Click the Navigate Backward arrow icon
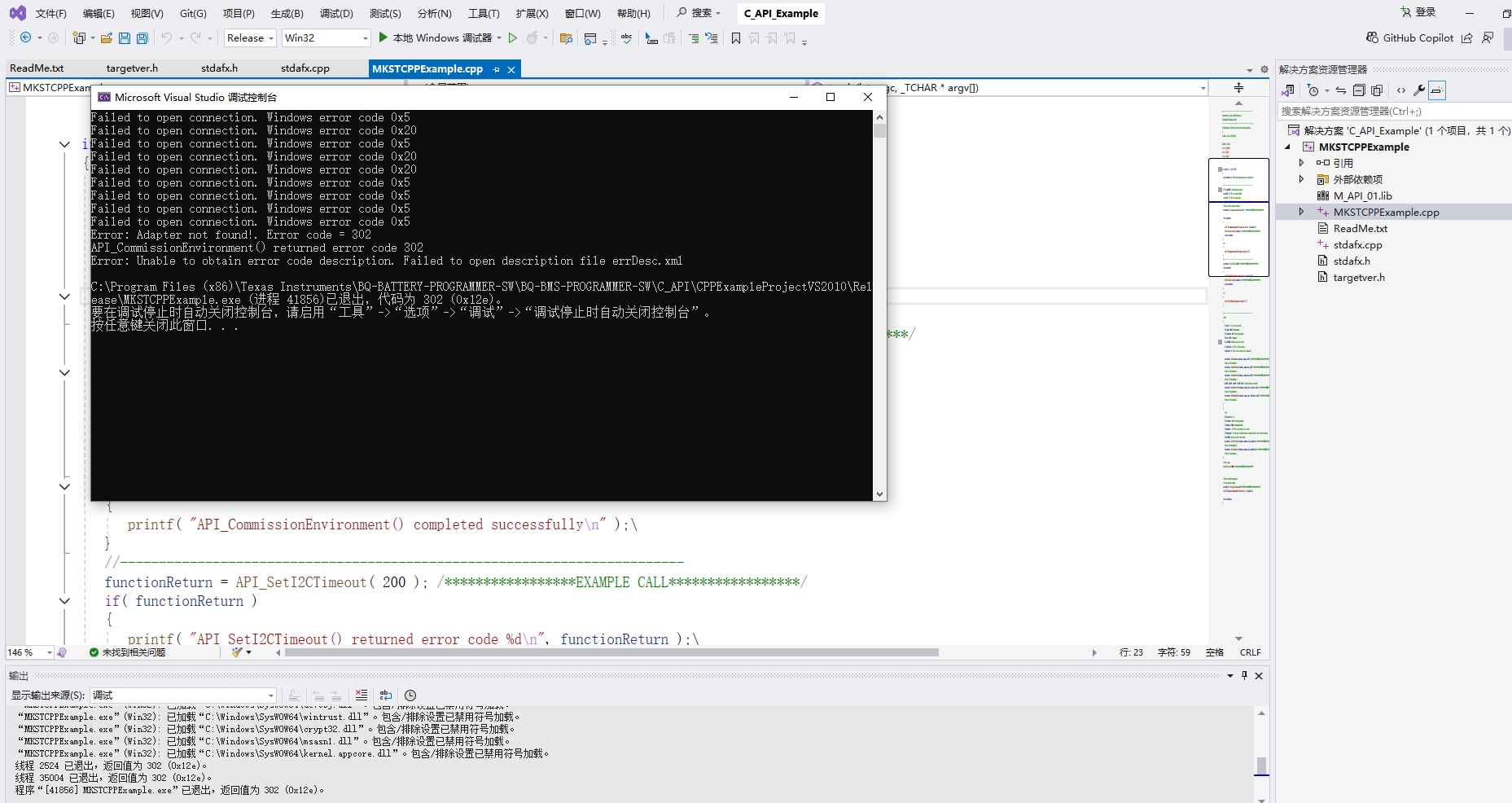 (26, 37)
